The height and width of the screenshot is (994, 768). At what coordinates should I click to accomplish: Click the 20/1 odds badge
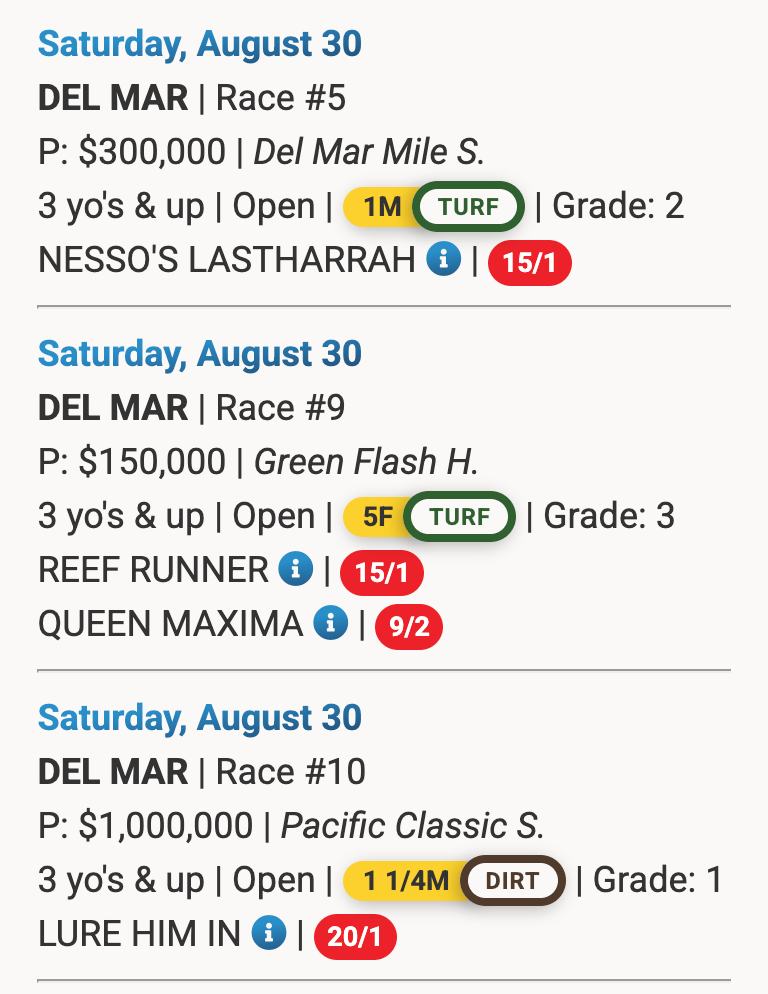pyautogui.click(x=355, y=938)
